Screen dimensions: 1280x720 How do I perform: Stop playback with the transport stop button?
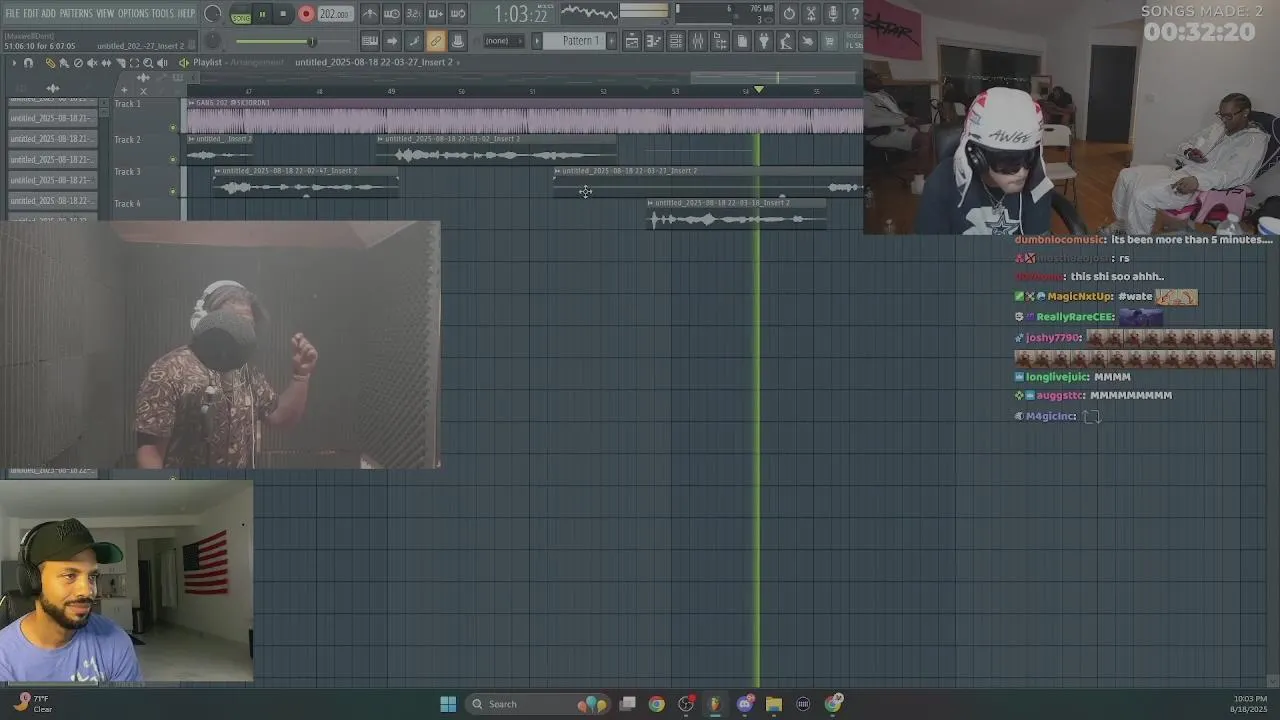(x=283, y=14)
